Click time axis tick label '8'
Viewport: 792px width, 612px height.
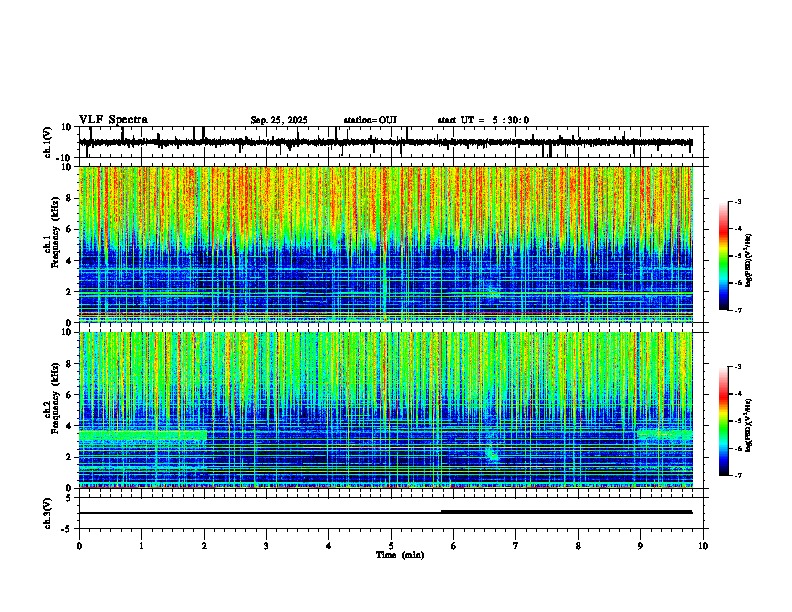tap(578, 545)
